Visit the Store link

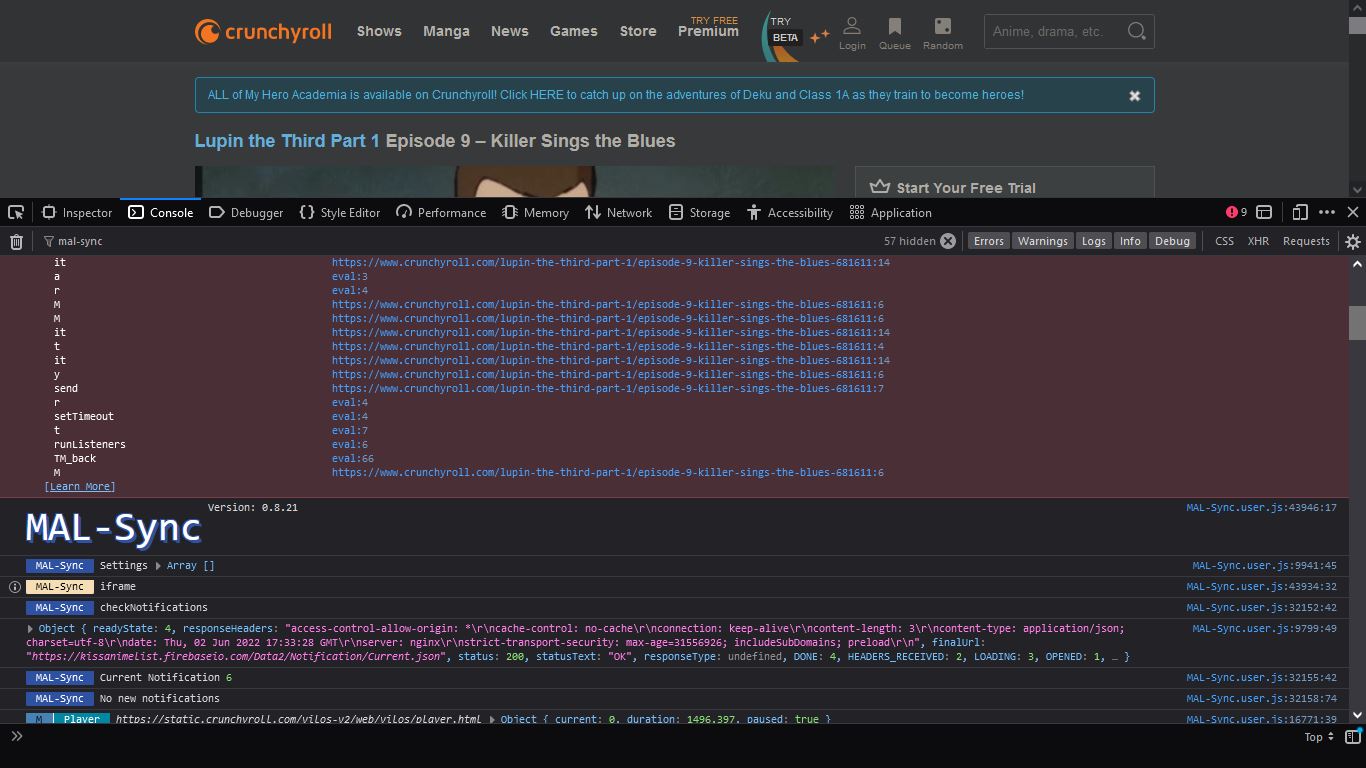pyautogui.click(x=638, y=31)
